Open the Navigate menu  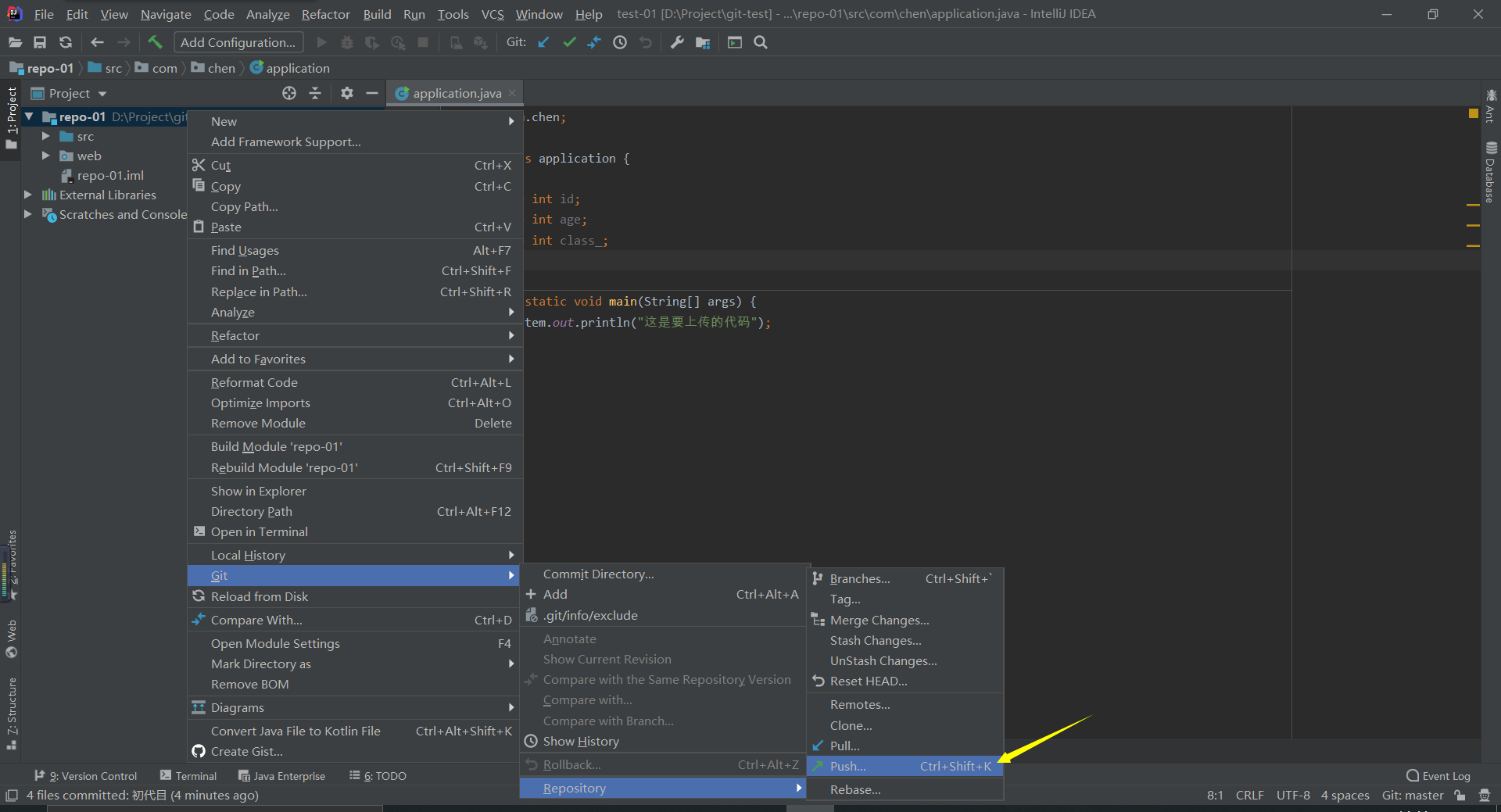pos(166,14)
